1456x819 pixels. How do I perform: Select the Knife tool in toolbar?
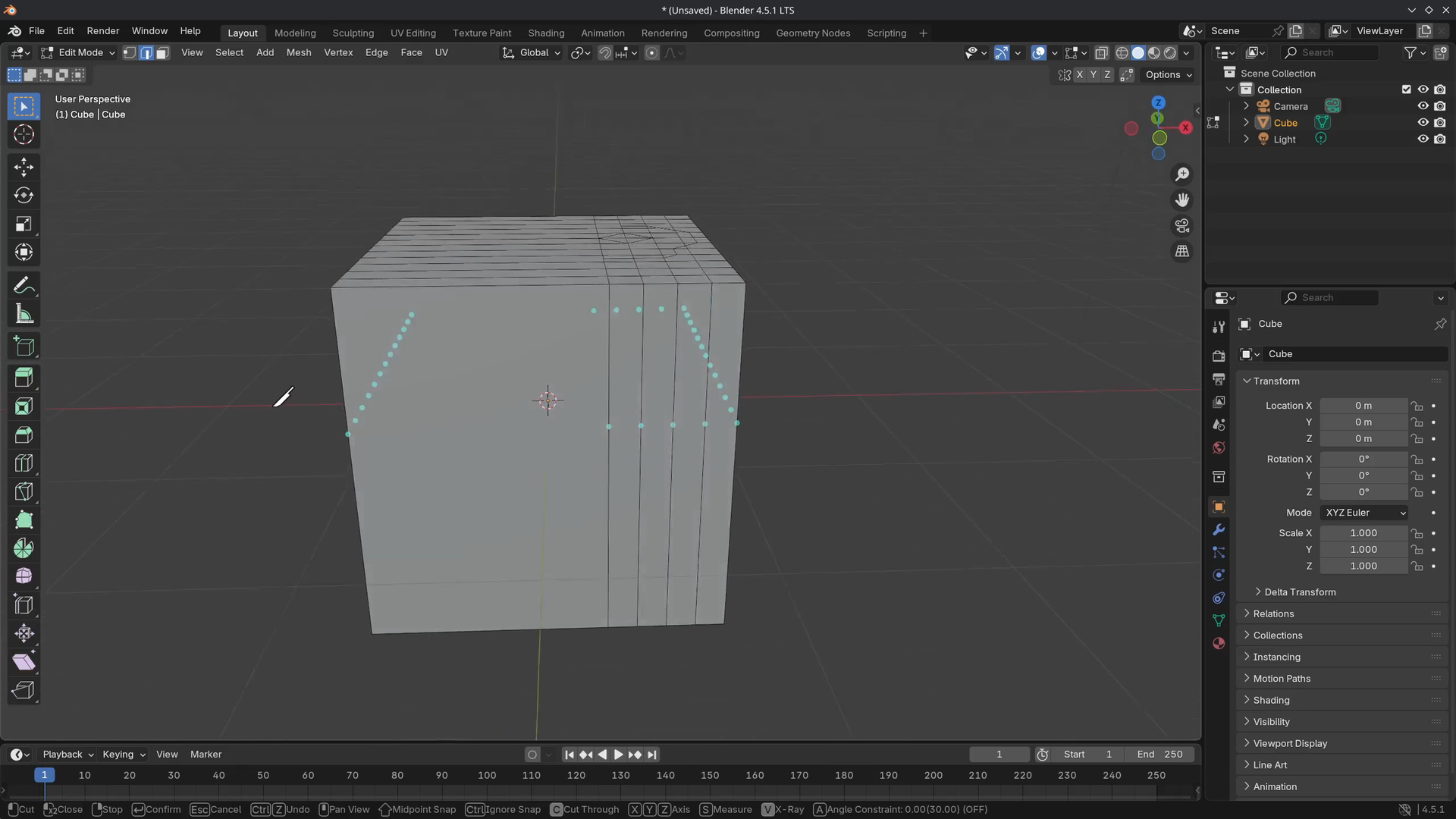click(x=24, y=491)
